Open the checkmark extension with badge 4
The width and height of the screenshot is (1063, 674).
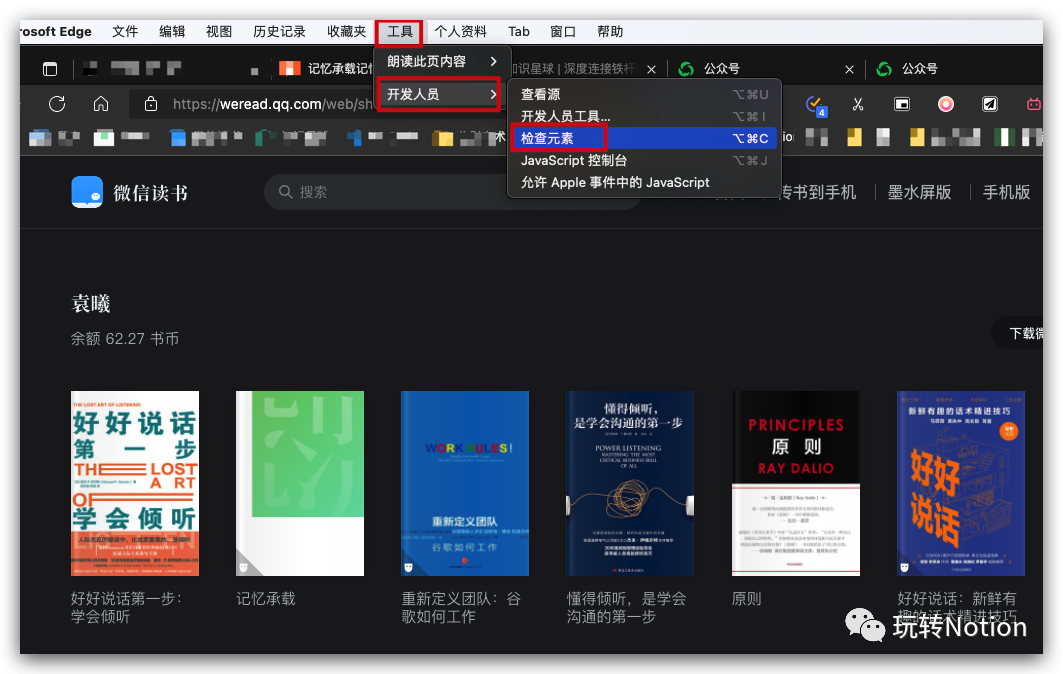[x=814, y=104]
